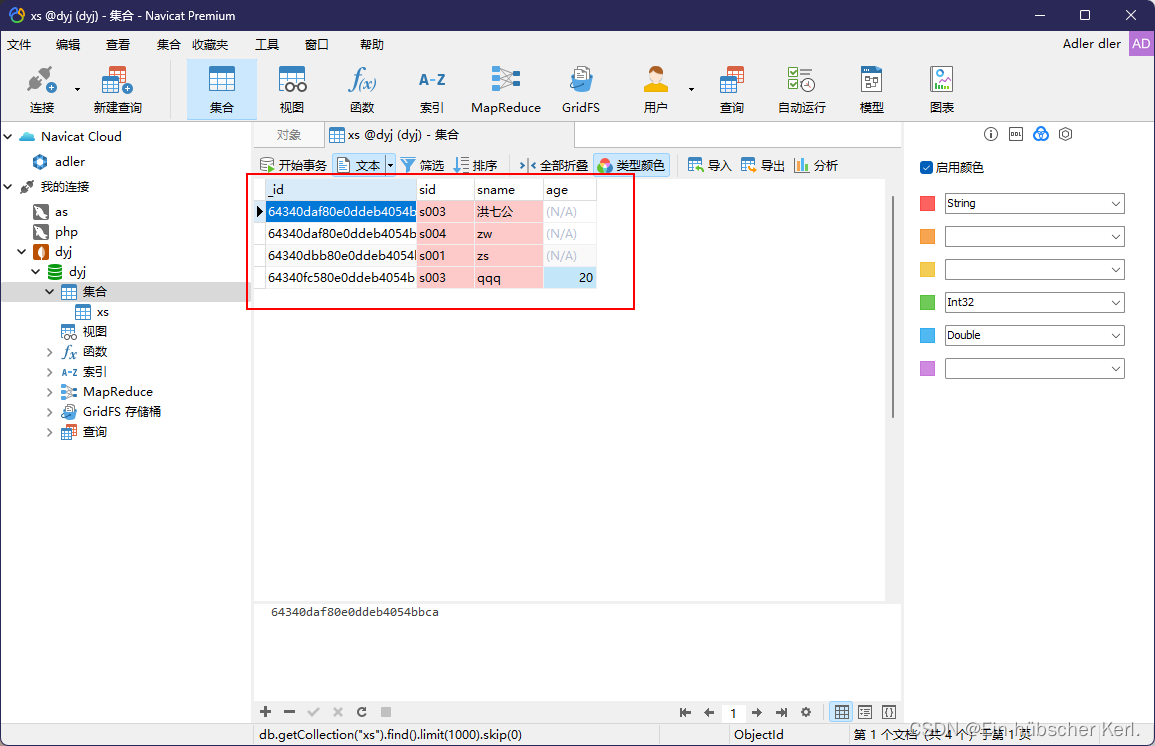This screenshot has width=1155, height=746.
Task: Go to the last page
Action: pos(781,712)
